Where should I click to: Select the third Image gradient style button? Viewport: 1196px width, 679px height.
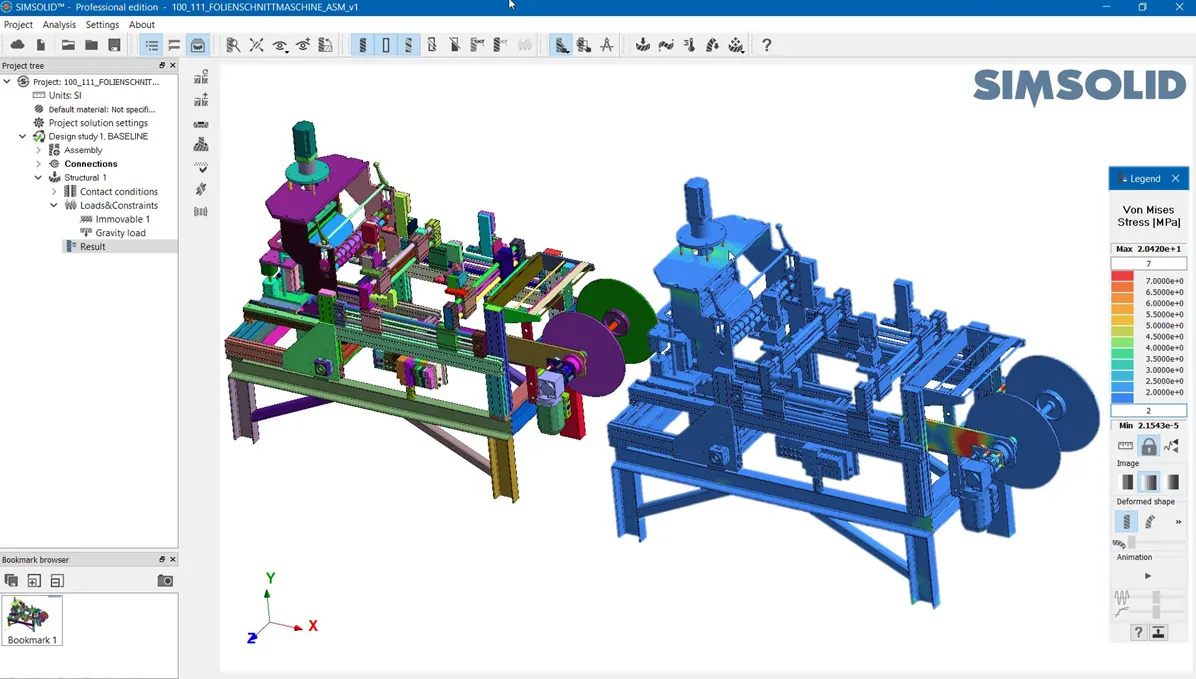pyautogui.click(x=1172, y=481)
